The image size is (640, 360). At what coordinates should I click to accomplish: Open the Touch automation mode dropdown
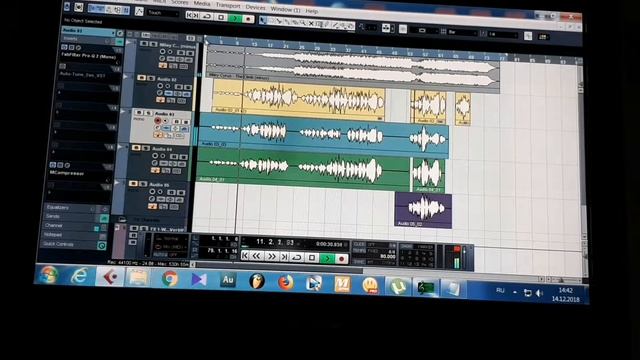[163, 13]
